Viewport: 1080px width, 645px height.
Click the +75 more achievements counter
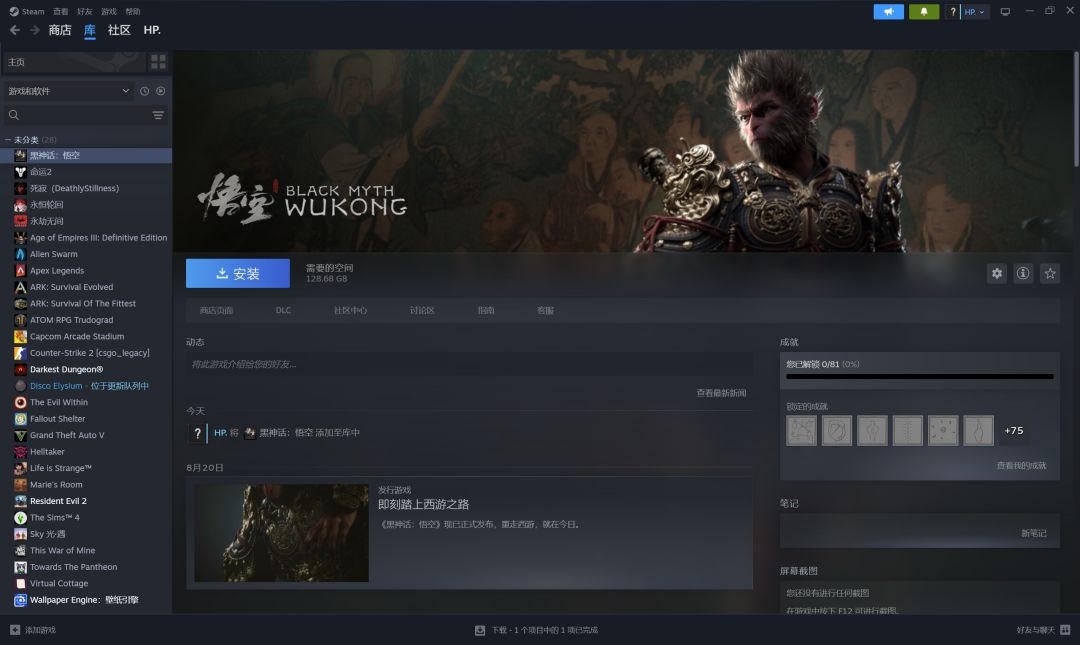1014,431
